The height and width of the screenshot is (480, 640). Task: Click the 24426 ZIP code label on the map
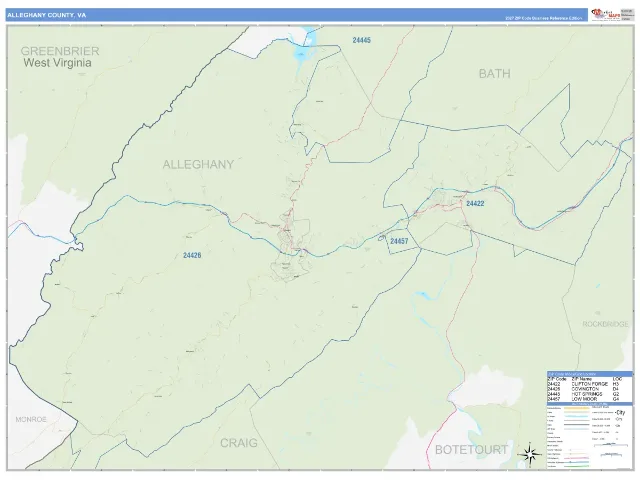tap(192, 255)
